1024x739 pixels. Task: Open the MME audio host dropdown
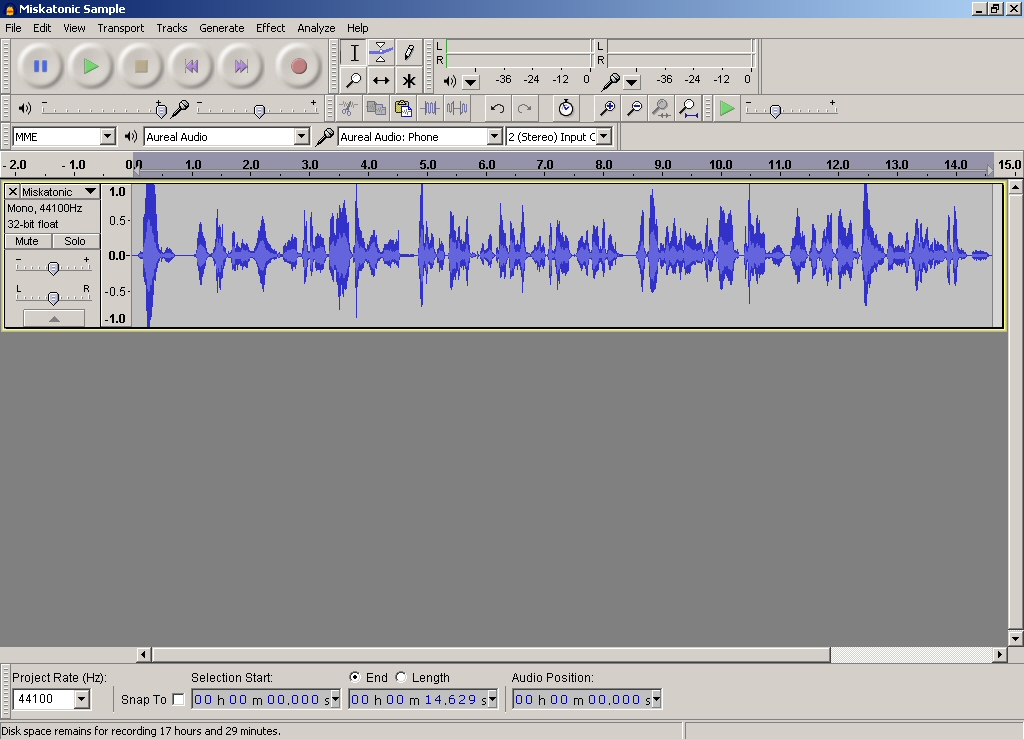pyautogui.click(x=106, y=136)
